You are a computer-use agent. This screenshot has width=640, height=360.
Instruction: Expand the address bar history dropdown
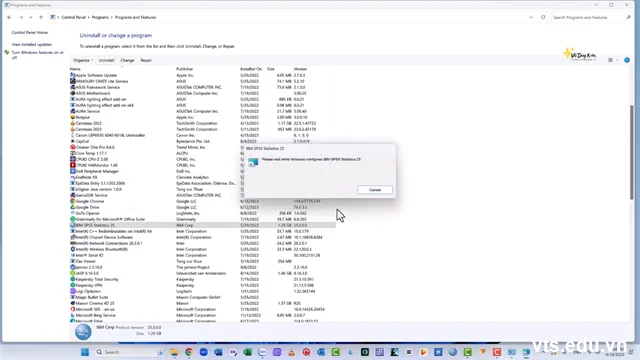point(531,18)
